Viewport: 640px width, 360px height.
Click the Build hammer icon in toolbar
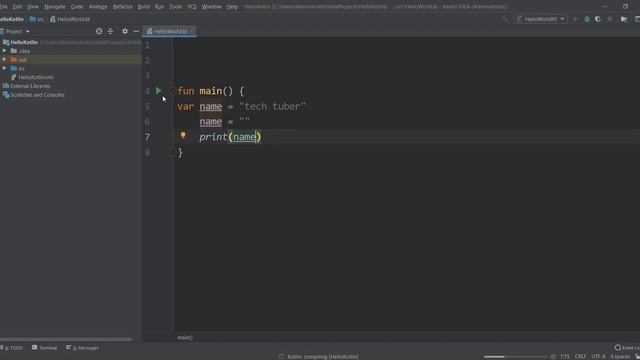pos(505,19)
